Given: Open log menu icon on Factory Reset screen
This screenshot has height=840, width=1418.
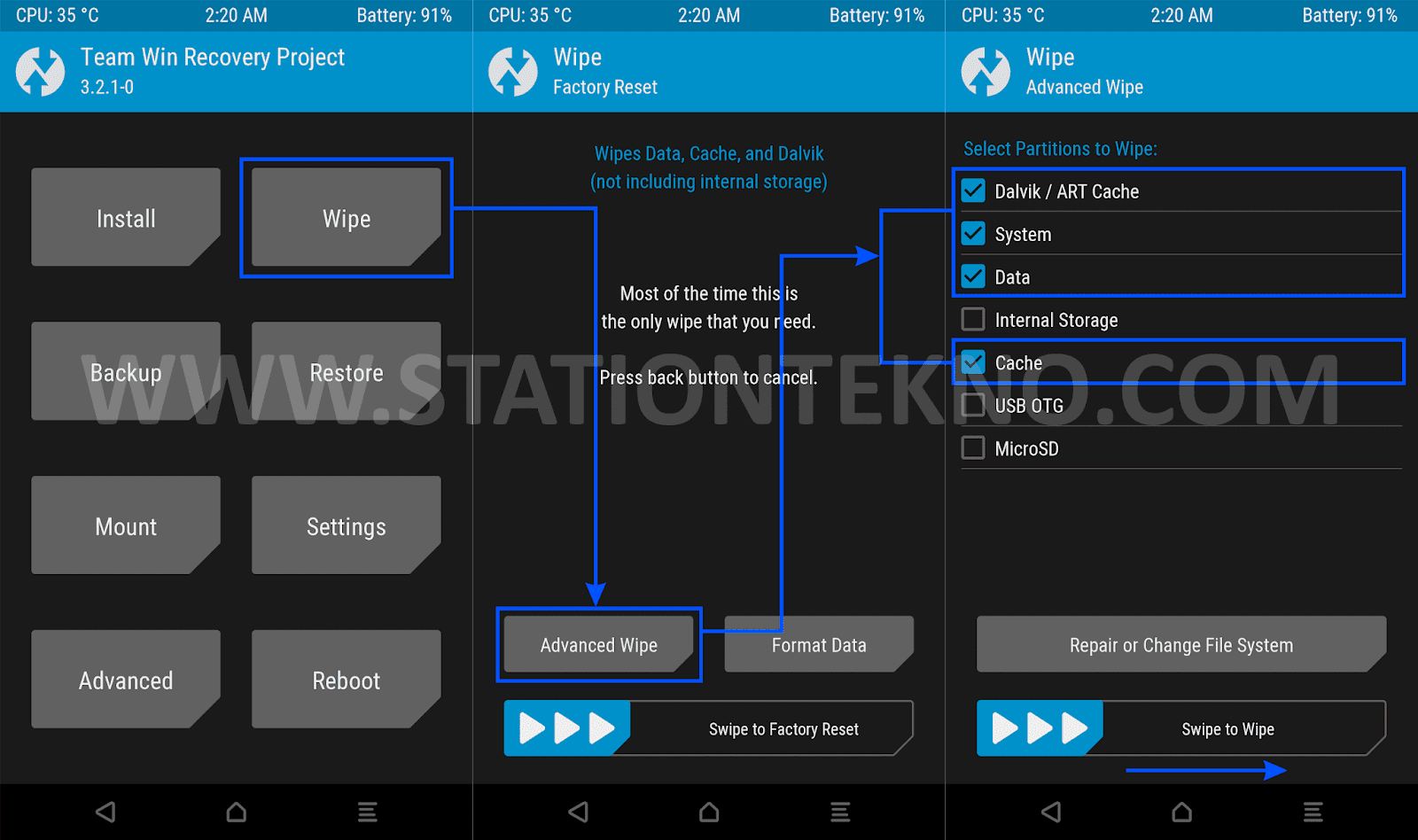Looking at the screenshot, I should [840, 812].
